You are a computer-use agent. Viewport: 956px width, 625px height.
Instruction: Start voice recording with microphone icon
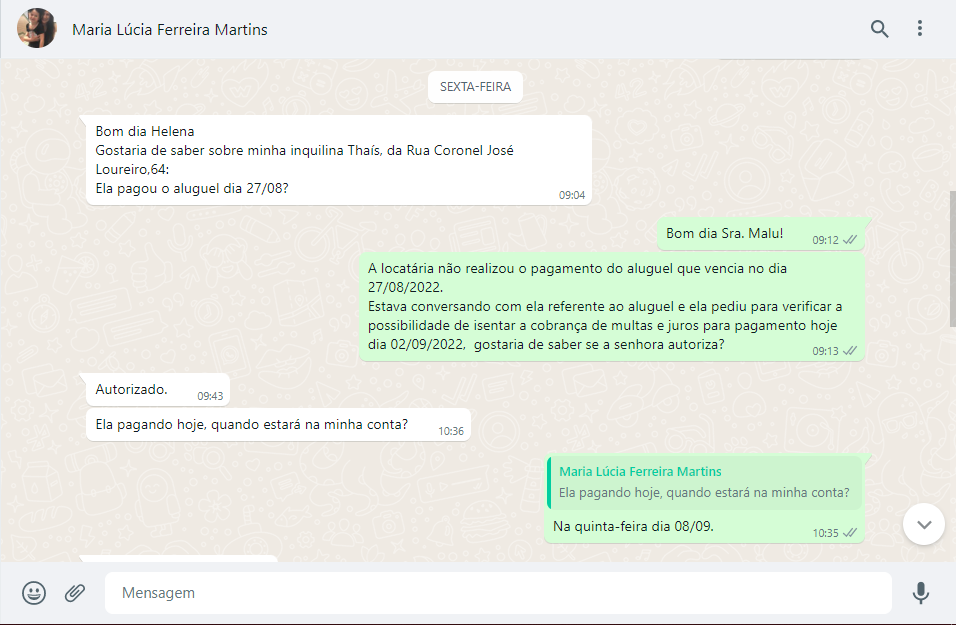click(x=921, y=593)
